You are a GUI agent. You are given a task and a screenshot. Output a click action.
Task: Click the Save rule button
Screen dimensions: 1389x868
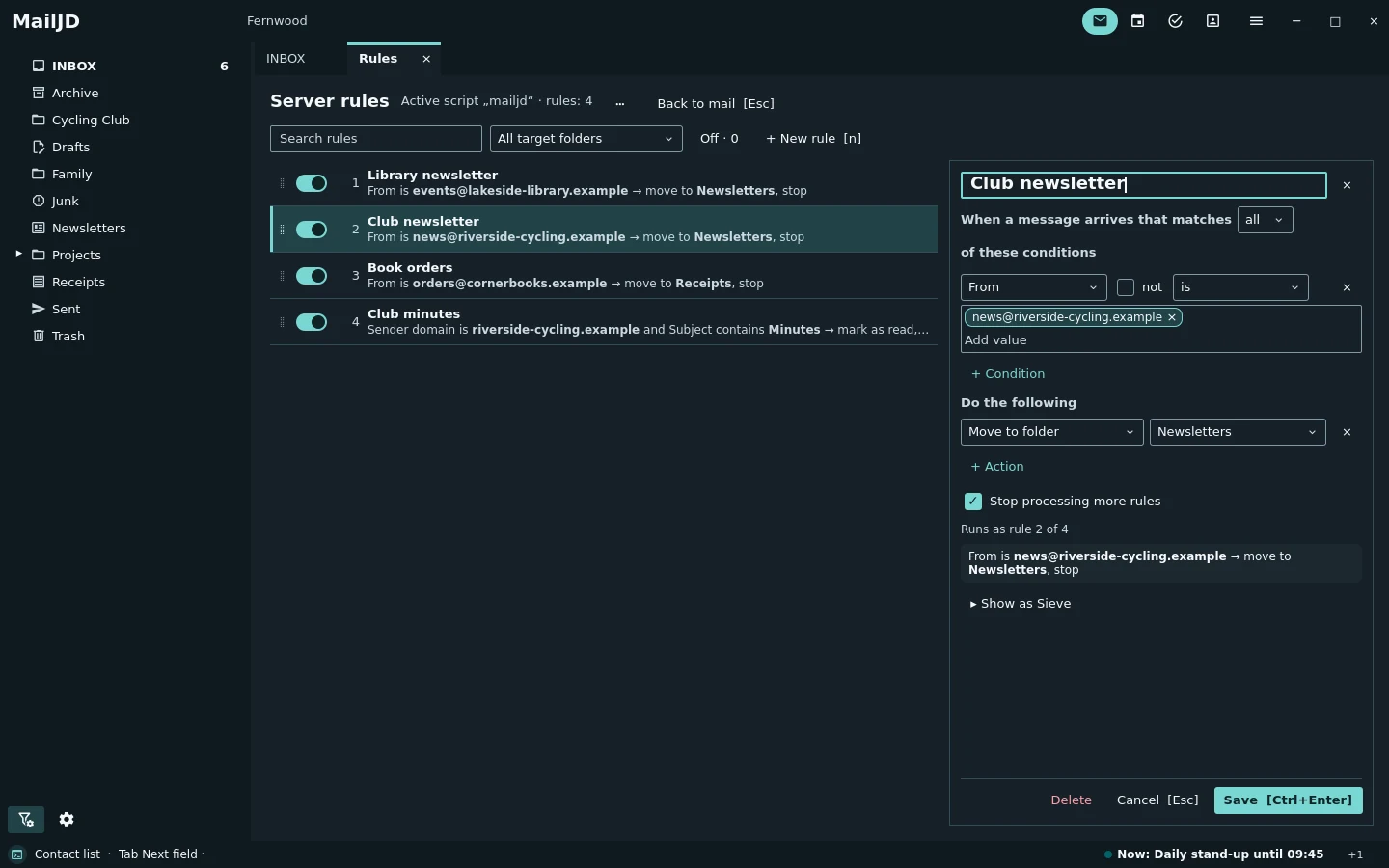(1289, 800)
